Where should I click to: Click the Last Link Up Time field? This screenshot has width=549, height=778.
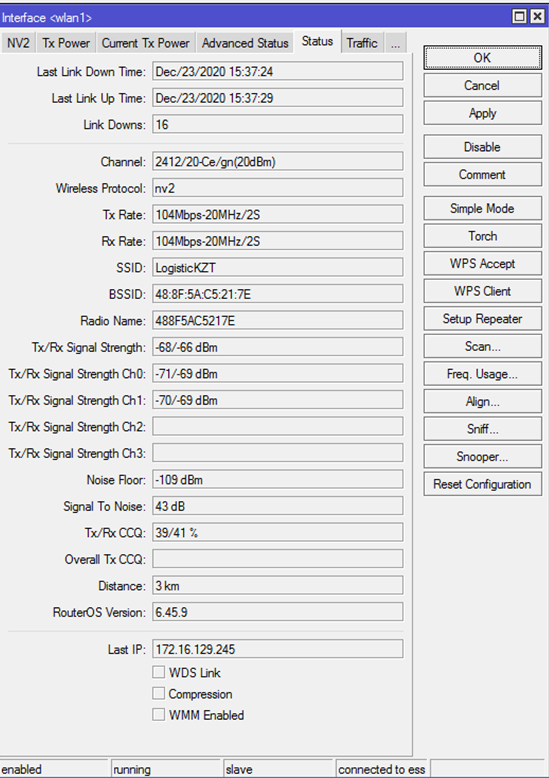(277, 98)
